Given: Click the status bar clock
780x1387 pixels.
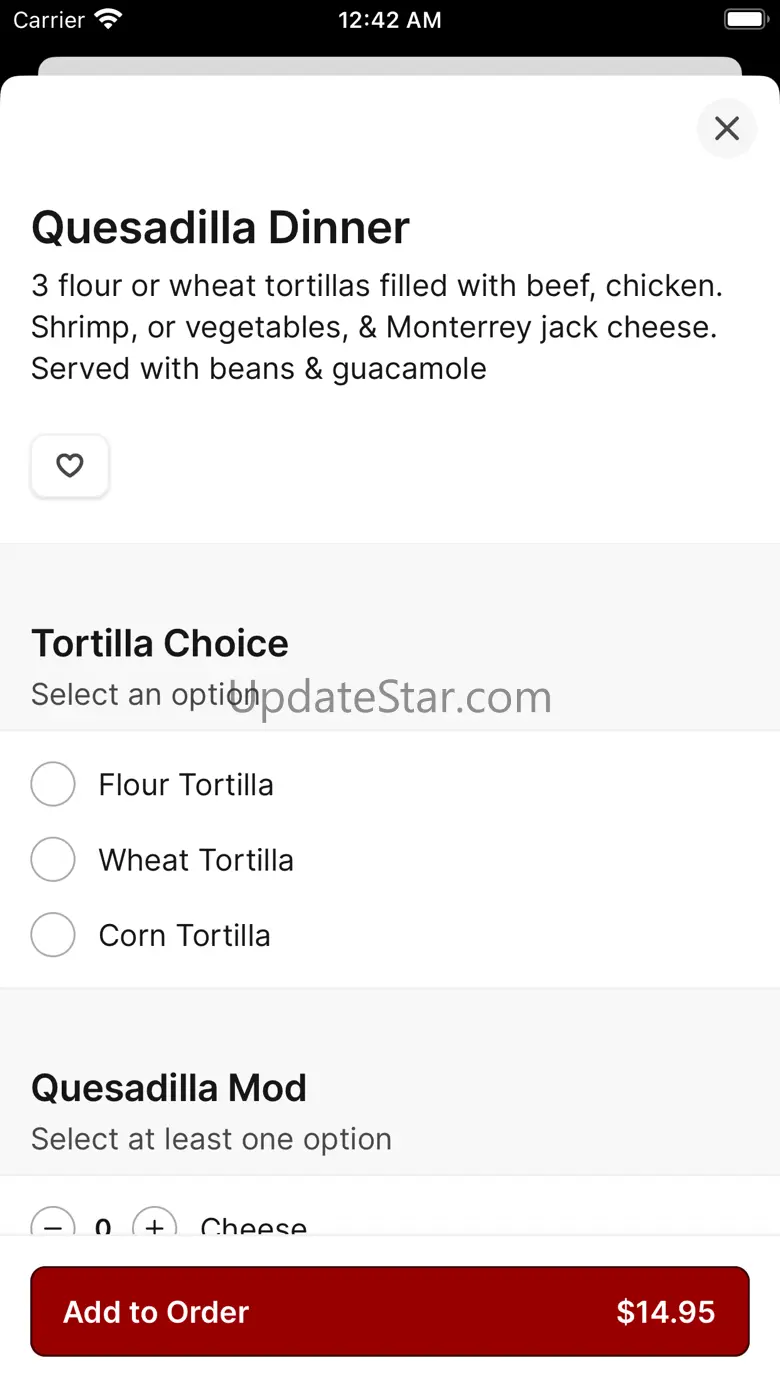Looking at the screenshot, I should (x=389, y=20).
